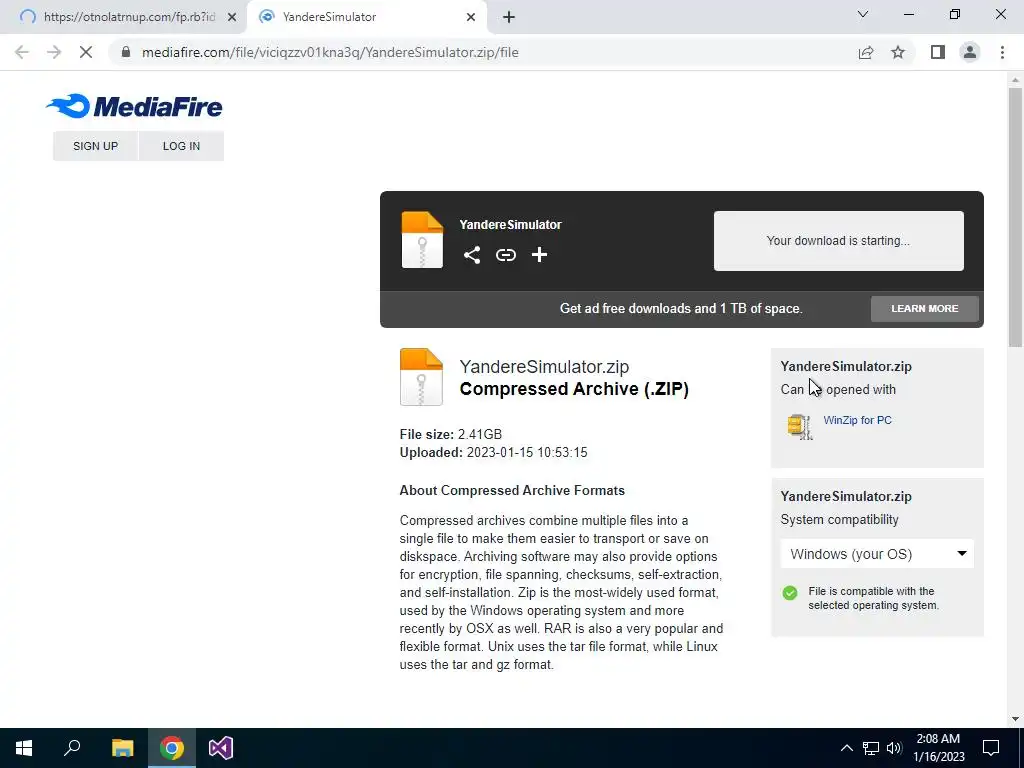The image size is (1024, 768).
Task: Click 'Get ad free downloads and 1 TB' text
Action: 681,308
